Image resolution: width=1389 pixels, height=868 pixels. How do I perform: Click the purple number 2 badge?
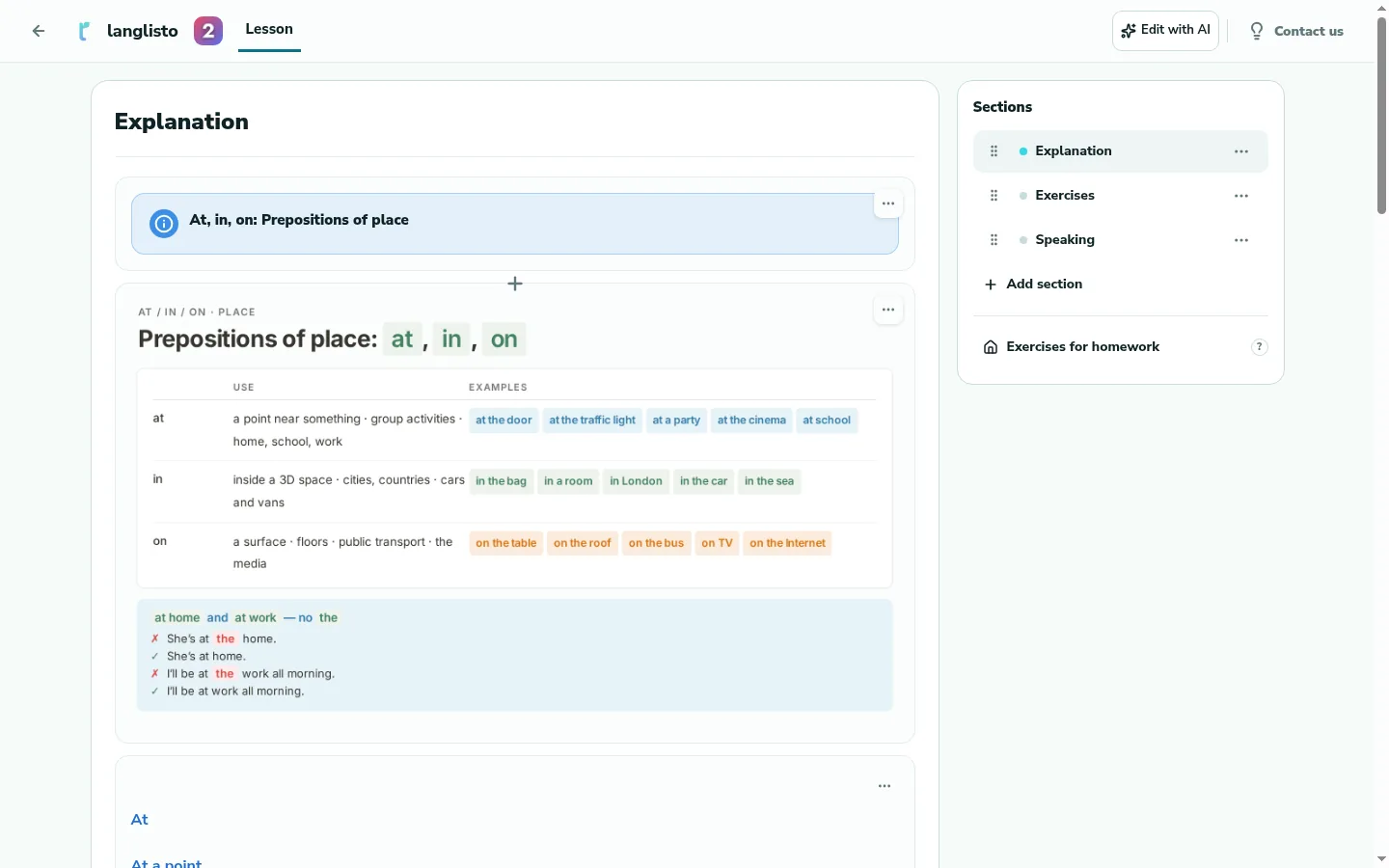click(208, 31)
